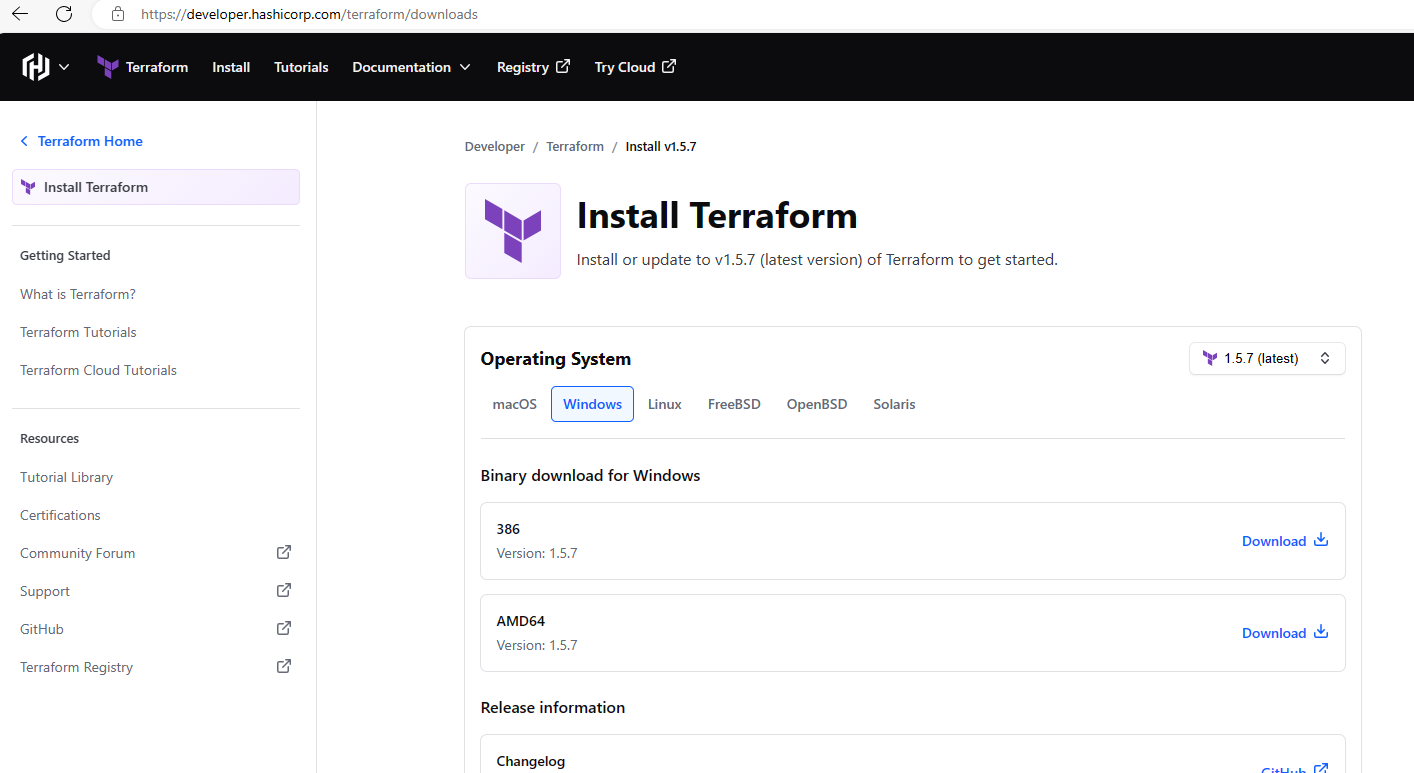Click Binary download for Windows heading

coord(590,476)
